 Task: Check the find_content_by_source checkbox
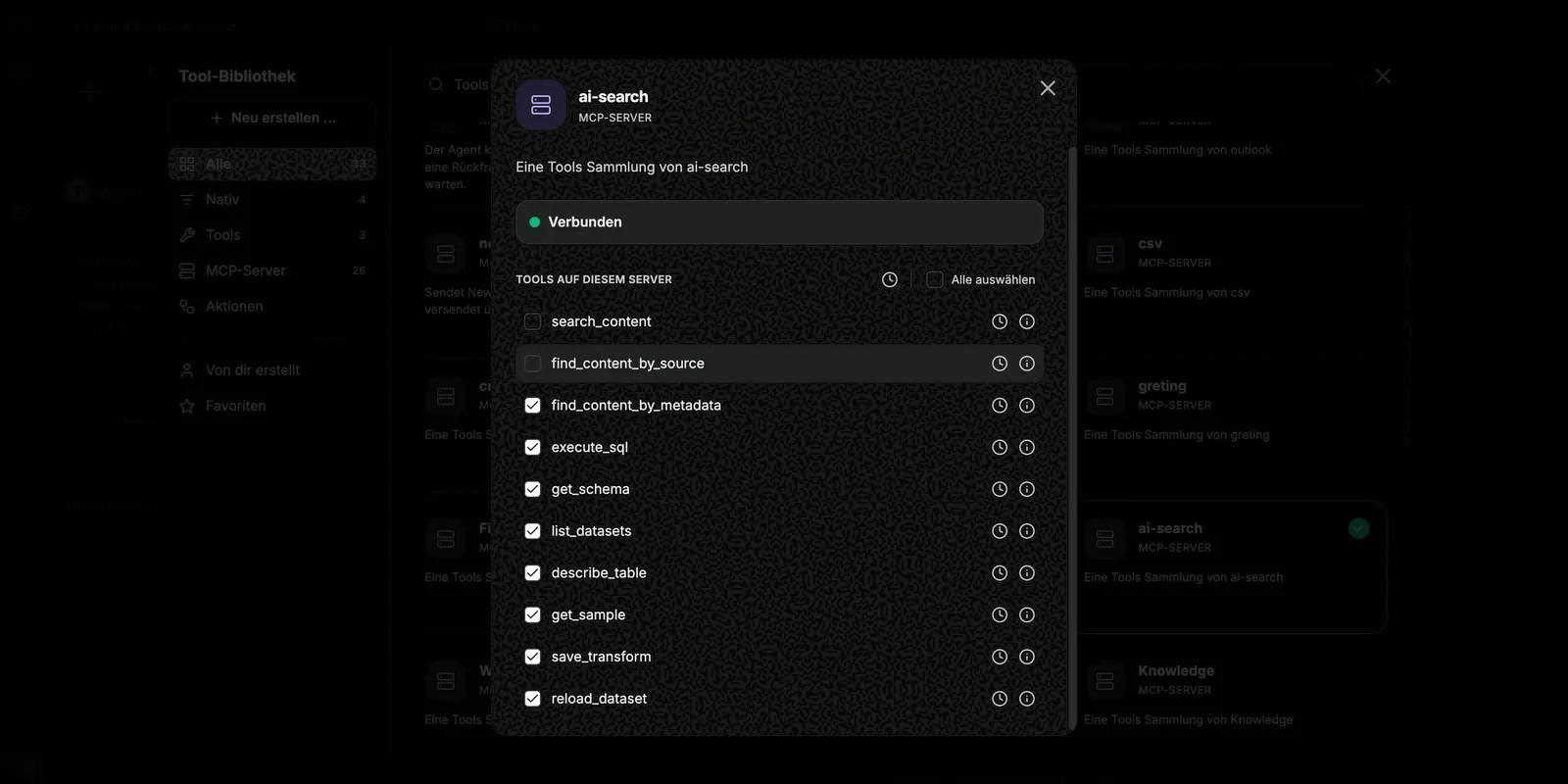coord(533,364)
